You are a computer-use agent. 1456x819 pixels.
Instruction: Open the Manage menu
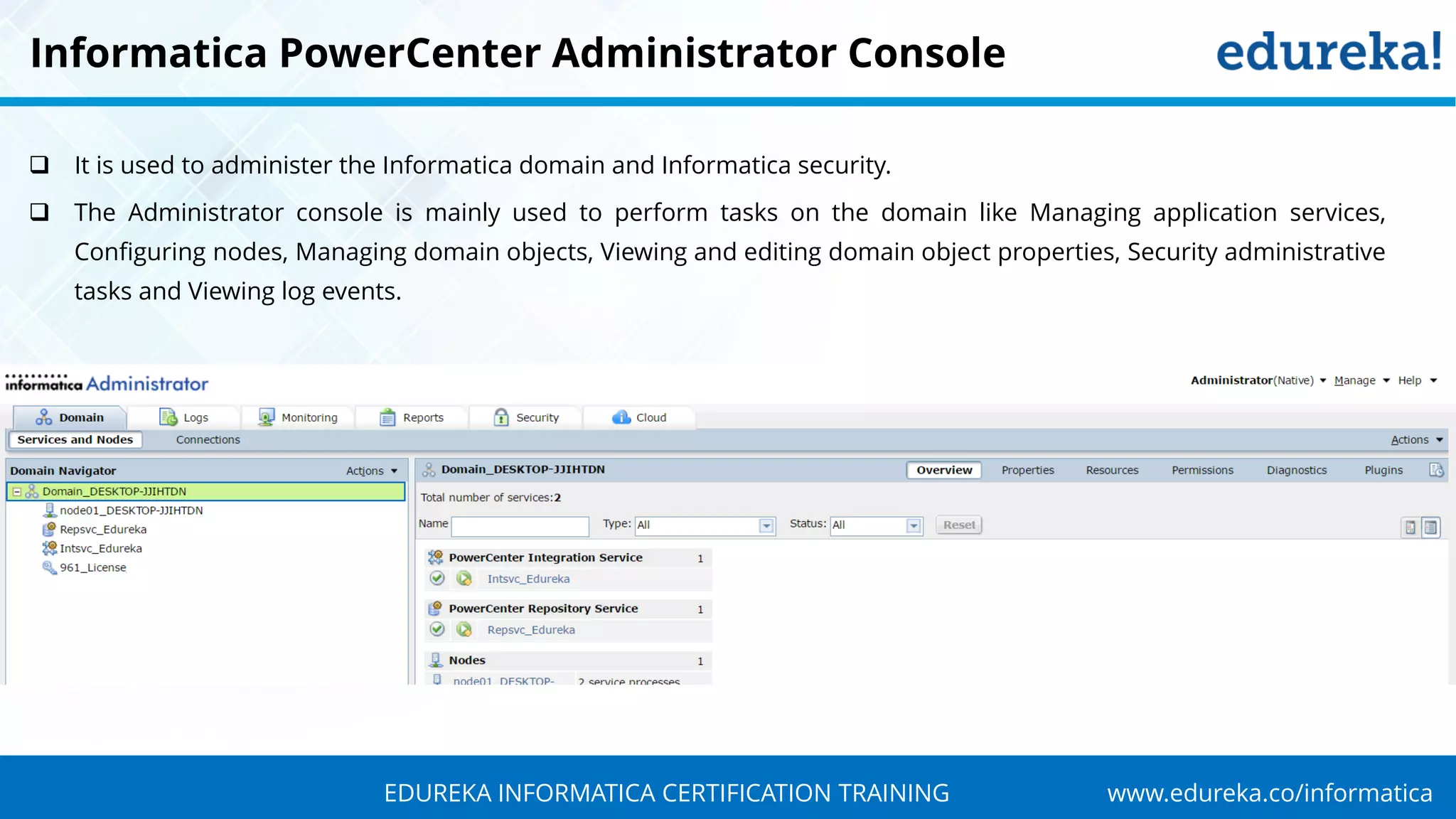point(1361,380)
